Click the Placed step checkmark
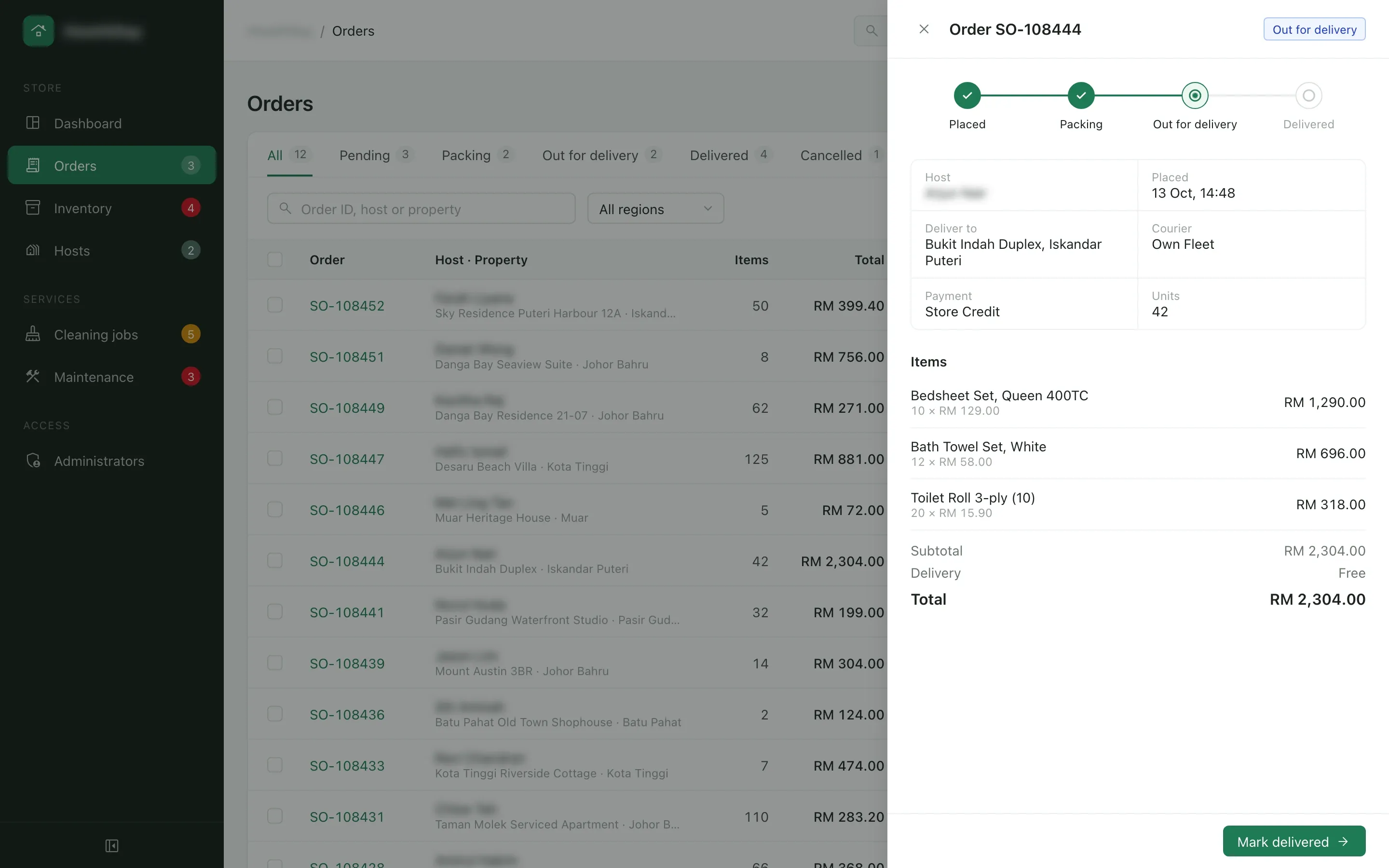 point(967,95)
